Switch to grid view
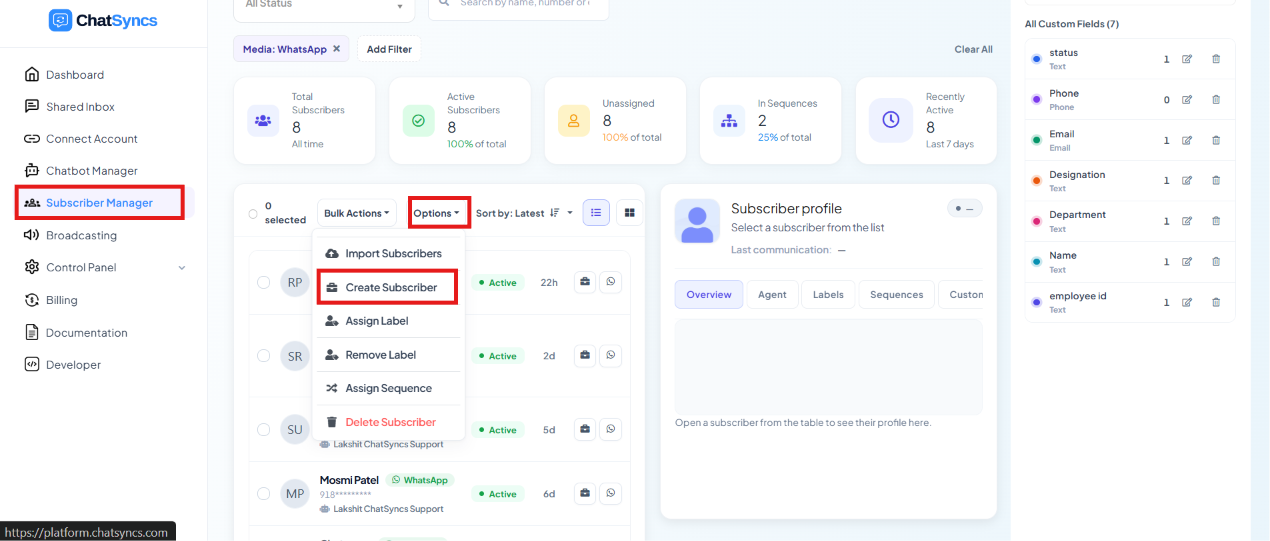 click(630, 212)
